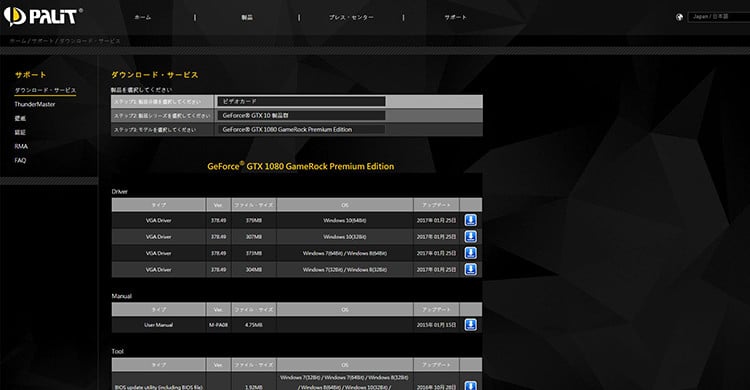Open 製品 in the top navigation
Viewport: 750px width, 390px height.
247,17
